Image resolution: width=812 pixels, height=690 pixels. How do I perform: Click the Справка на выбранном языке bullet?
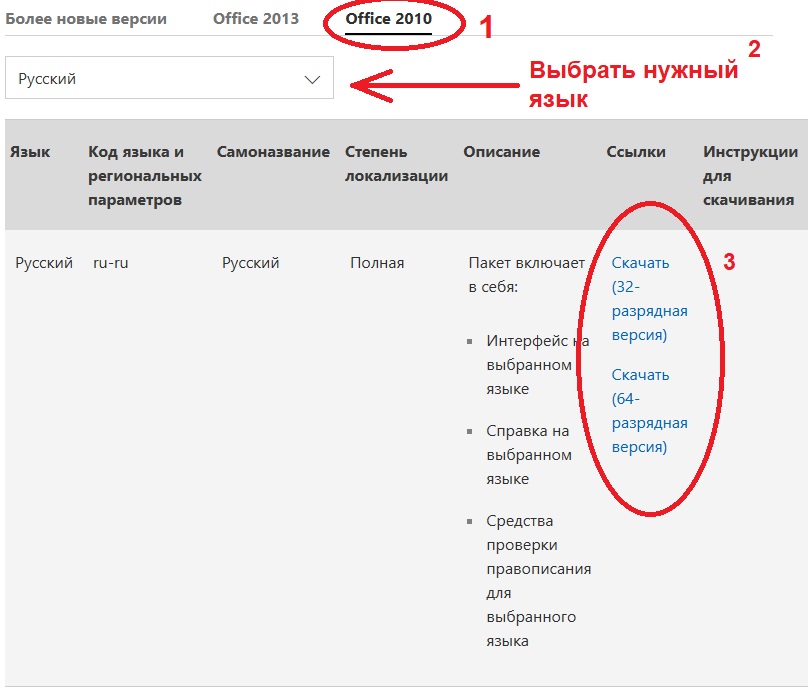[528, 455]
